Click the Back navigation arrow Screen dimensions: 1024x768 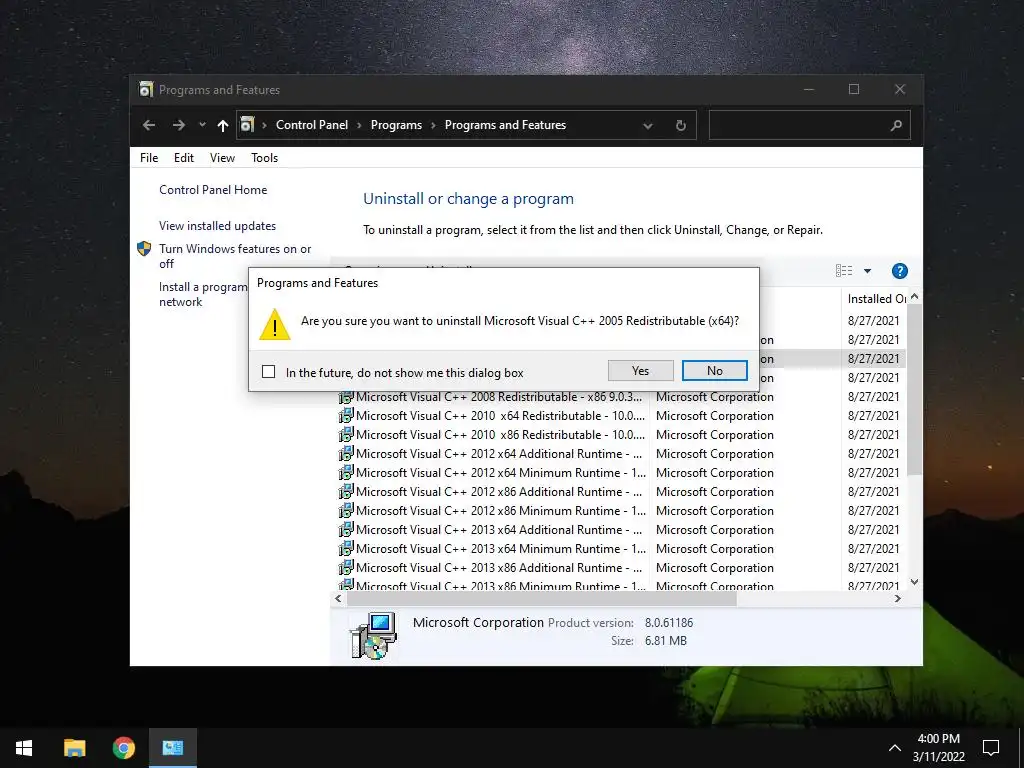coord(149,125)
